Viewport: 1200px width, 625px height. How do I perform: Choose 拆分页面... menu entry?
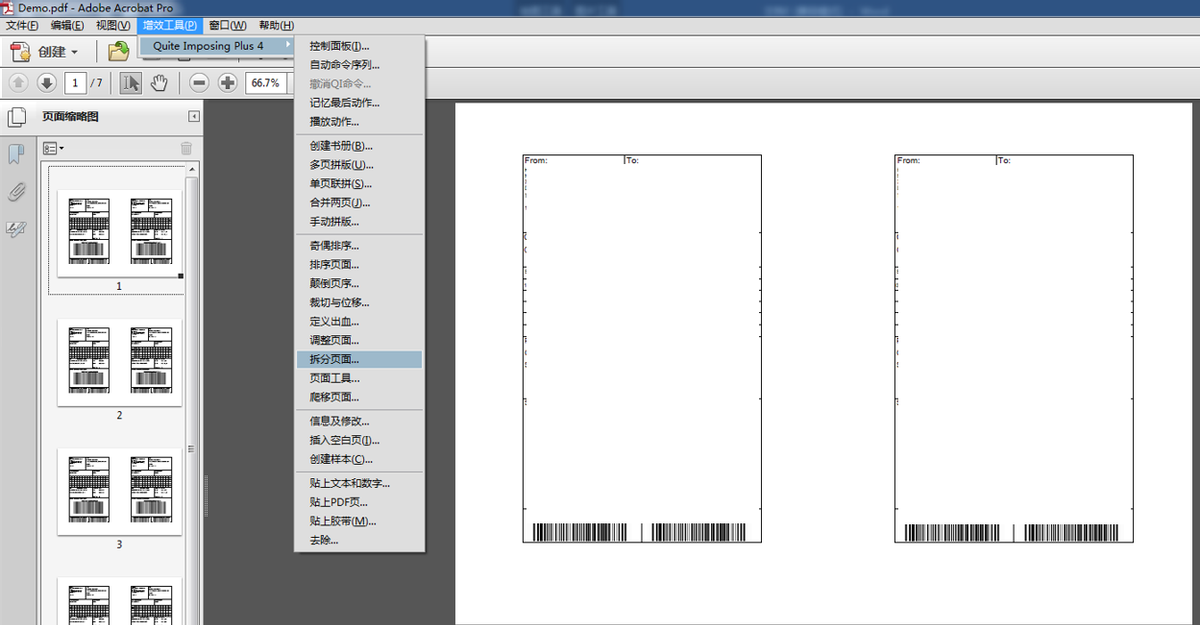(360, 359)
